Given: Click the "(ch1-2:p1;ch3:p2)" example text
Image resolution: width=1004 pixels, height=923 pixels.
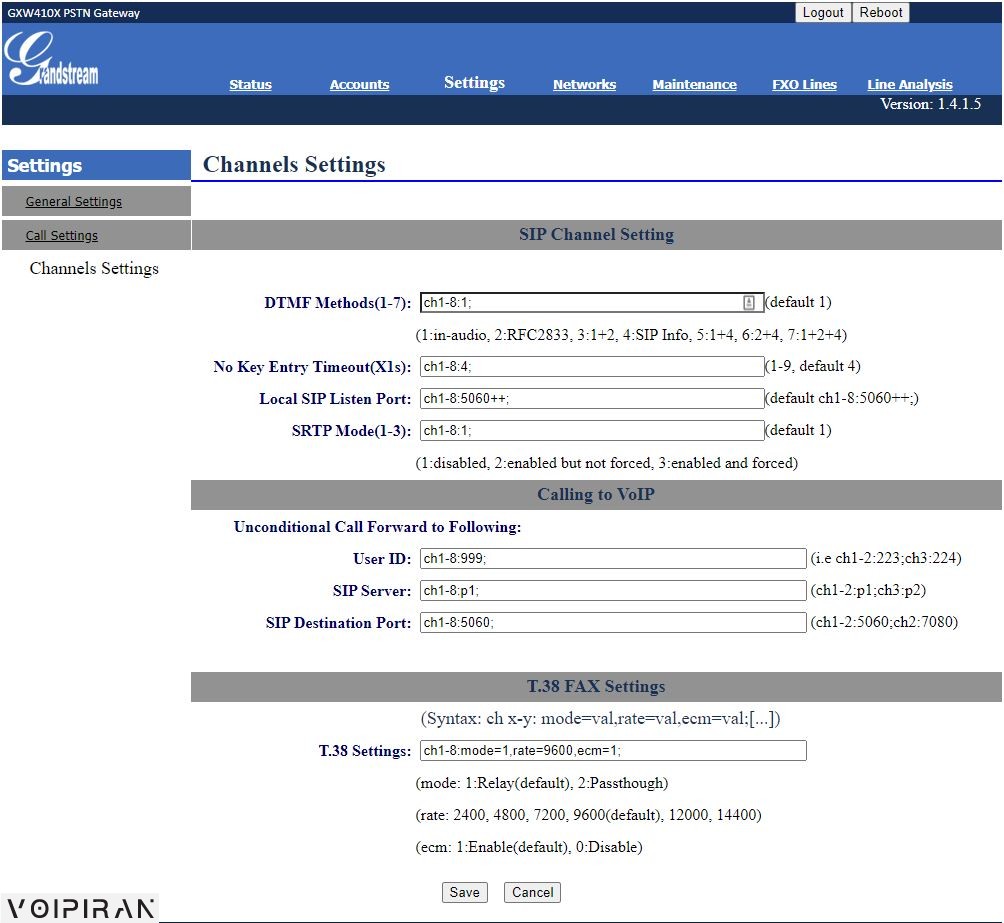Looking at the screenshot, I should tap(868, 591).
